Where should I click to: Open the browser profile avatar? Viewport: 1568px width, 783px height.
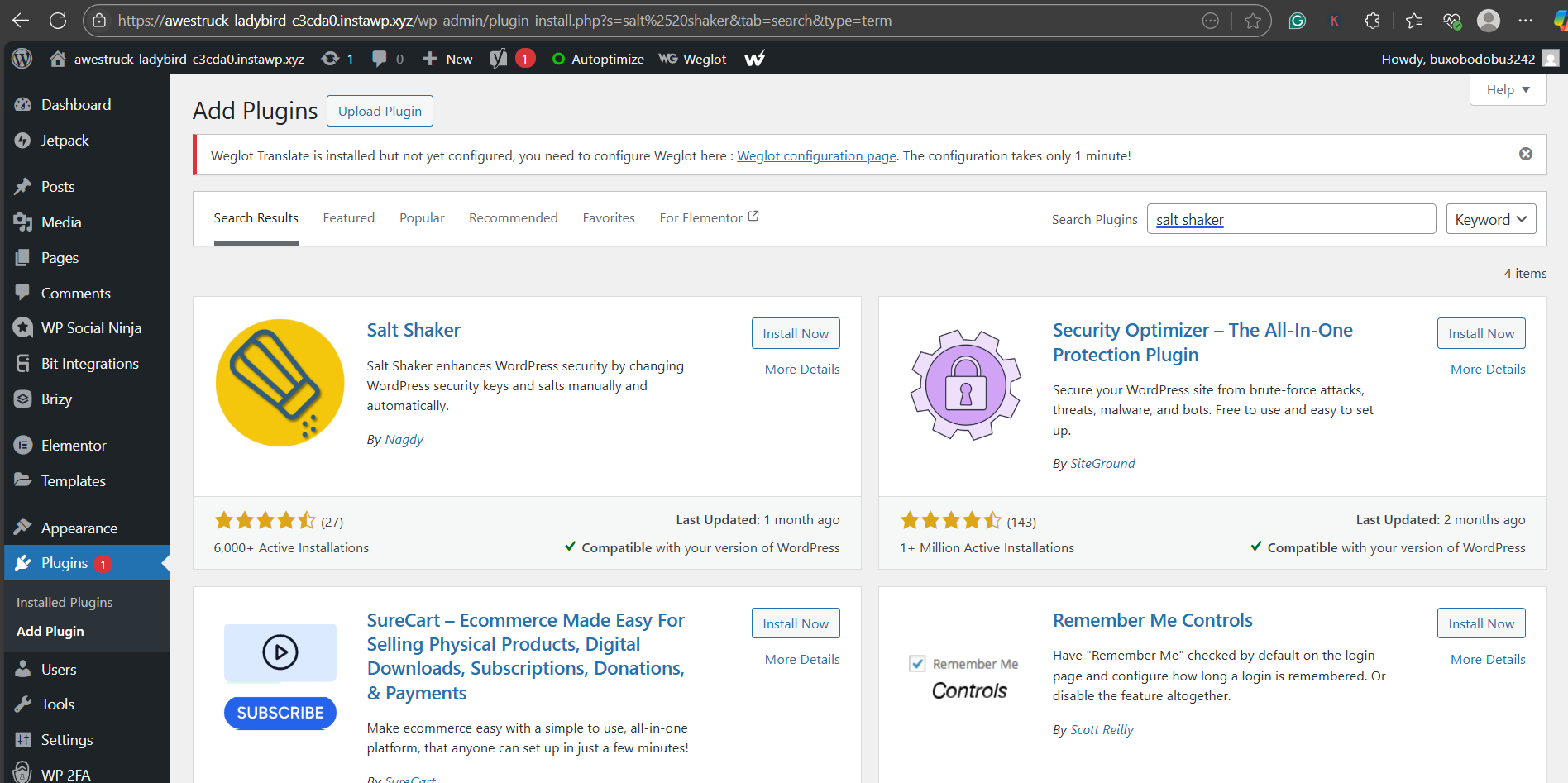pyautogui.click(x=1489, y=21)
